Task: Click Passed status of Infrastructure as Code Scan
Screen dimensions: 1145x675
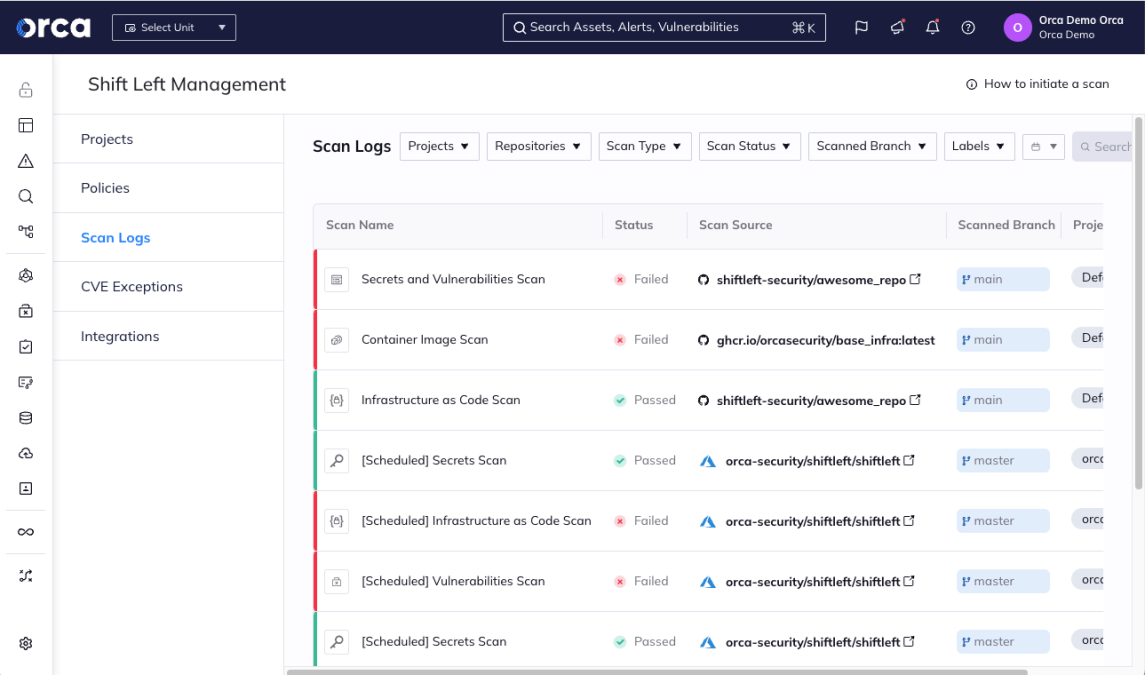Action: [x=645, y=400]
